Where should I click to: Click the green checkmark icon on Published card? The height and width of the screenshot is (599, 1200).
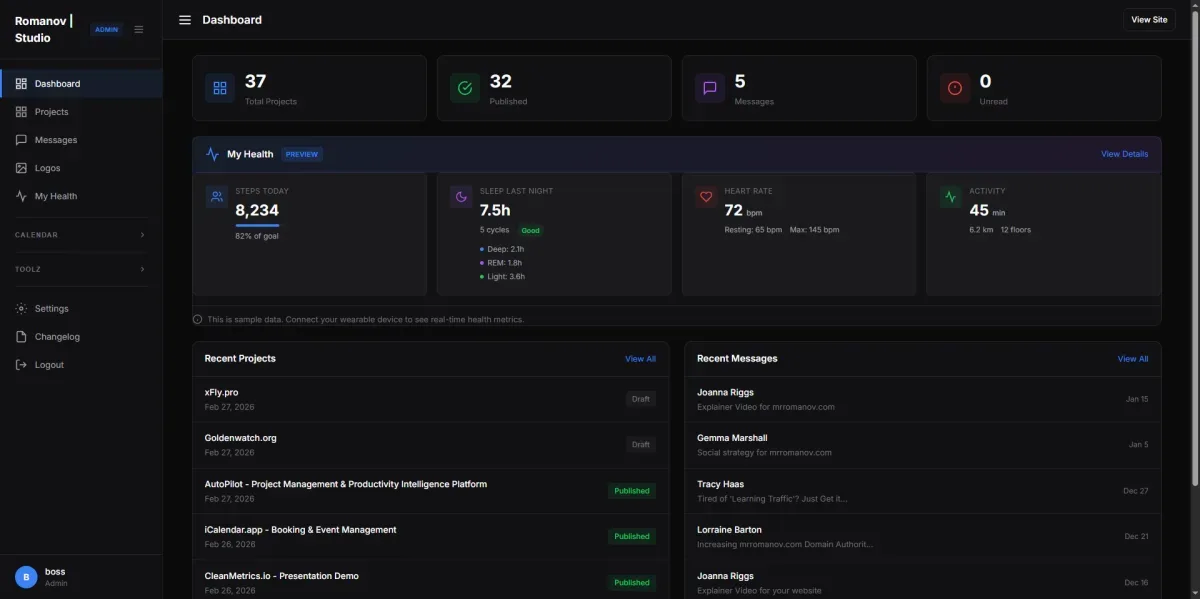[464, 88]
